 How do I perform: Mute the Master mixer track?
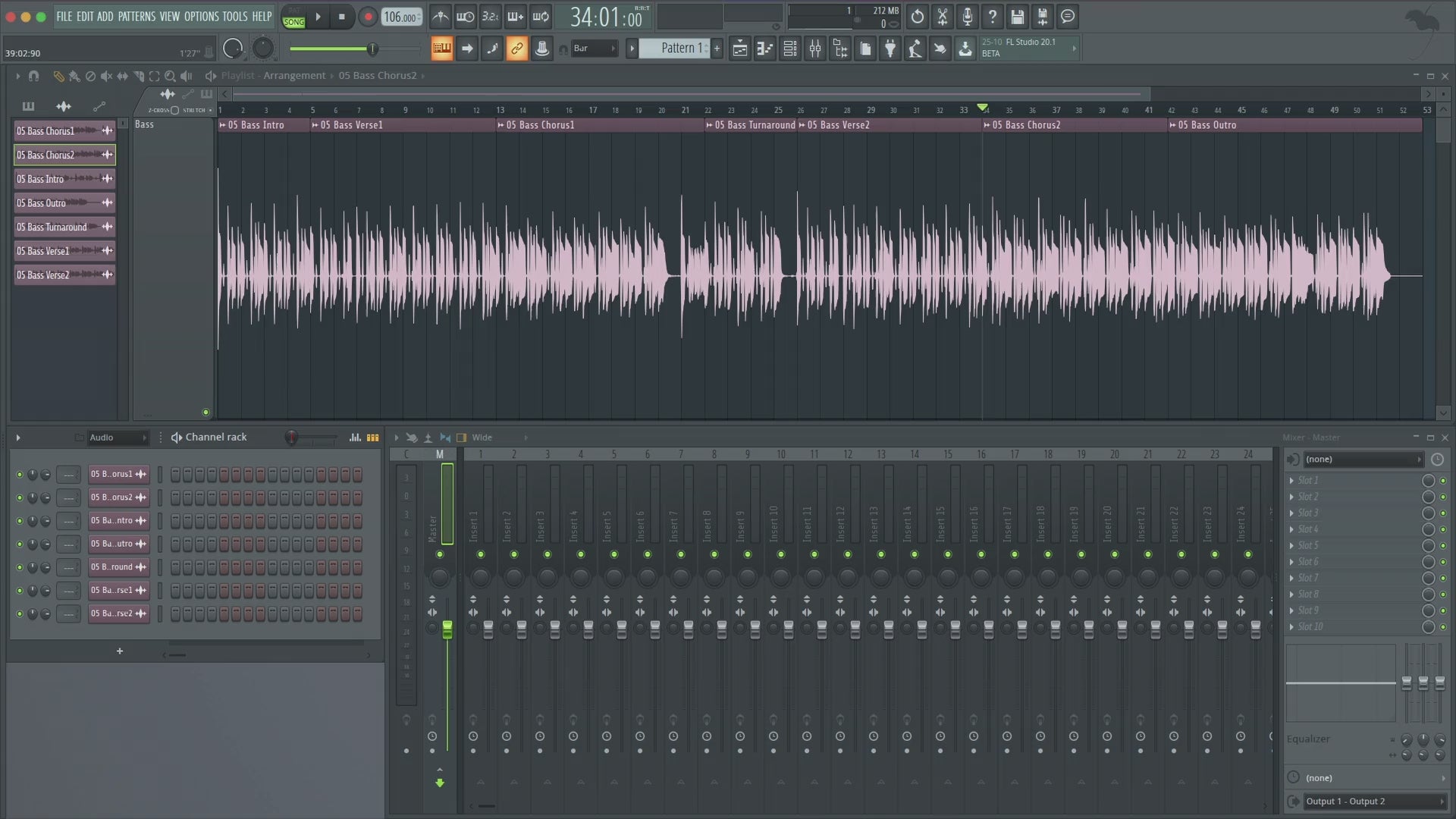(x=440, y=555)
